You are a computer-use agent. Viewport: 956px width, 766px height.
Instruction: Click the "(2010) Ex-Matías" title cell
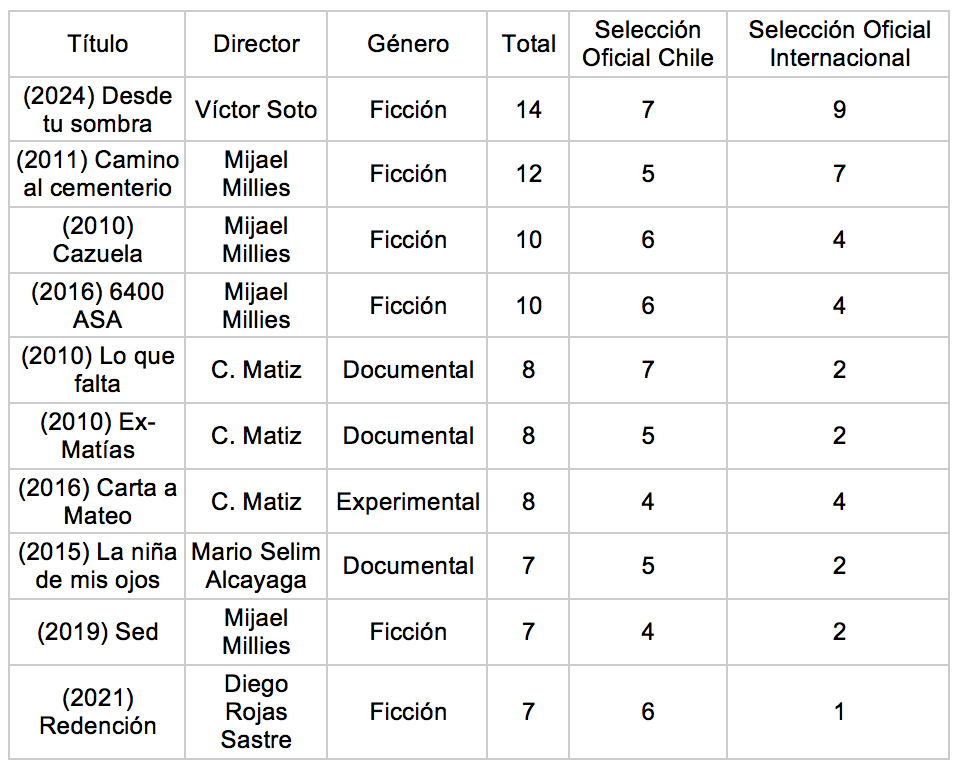[98, 436]
